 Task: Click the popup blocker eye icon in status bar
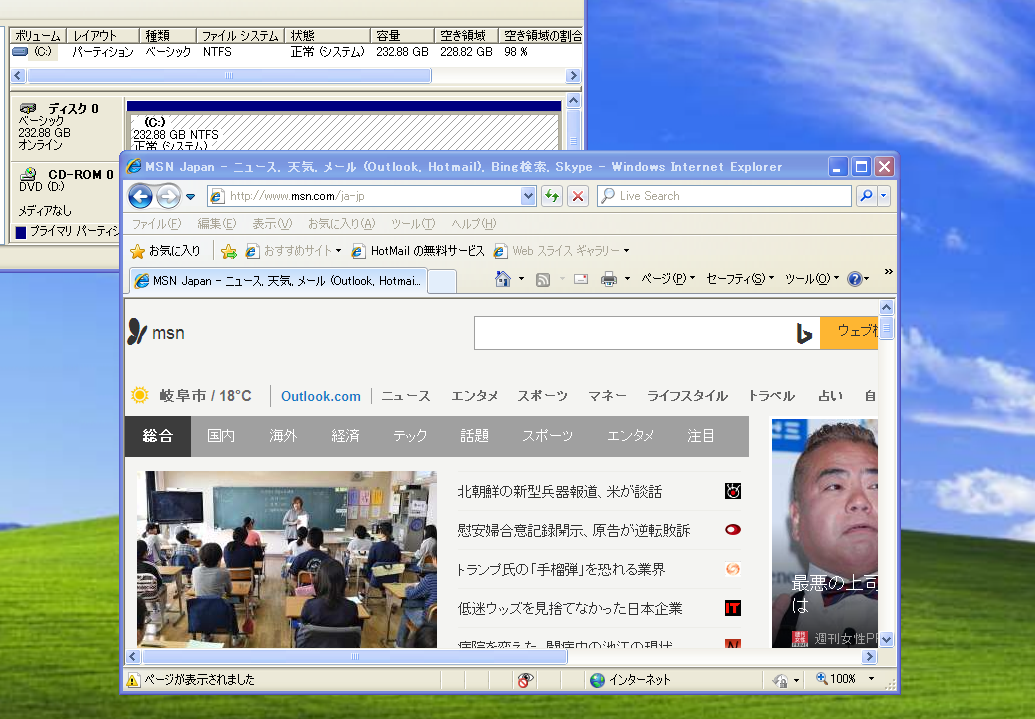(x=525, y=679)
